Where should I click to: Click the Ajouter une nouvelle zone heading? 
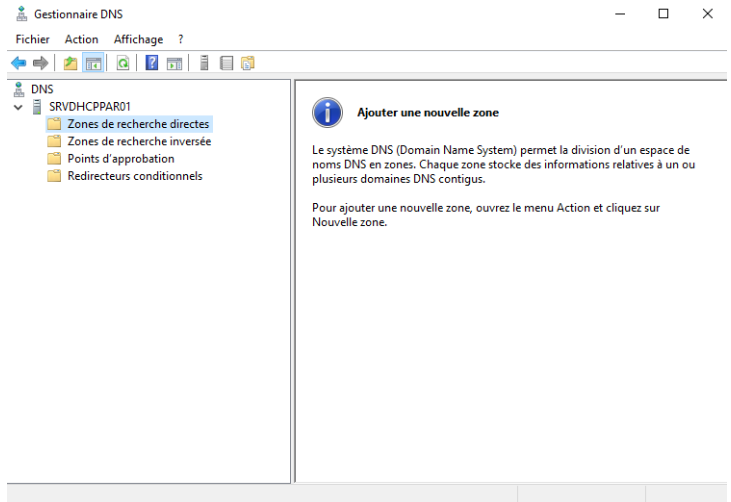tap(428, 112)
